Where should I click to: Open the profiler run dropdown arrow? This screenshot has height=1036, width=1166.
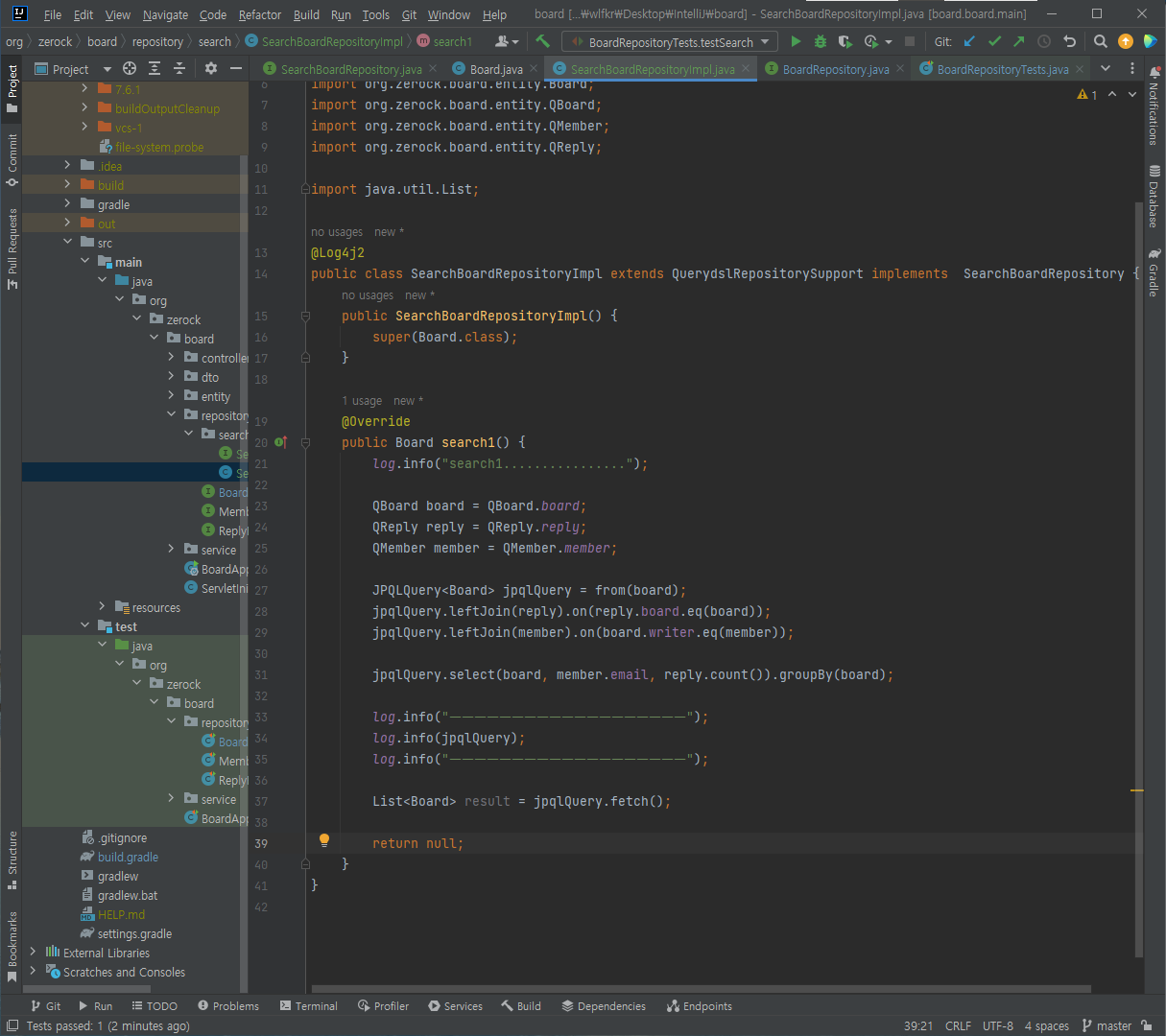click(x=889, y=42)
